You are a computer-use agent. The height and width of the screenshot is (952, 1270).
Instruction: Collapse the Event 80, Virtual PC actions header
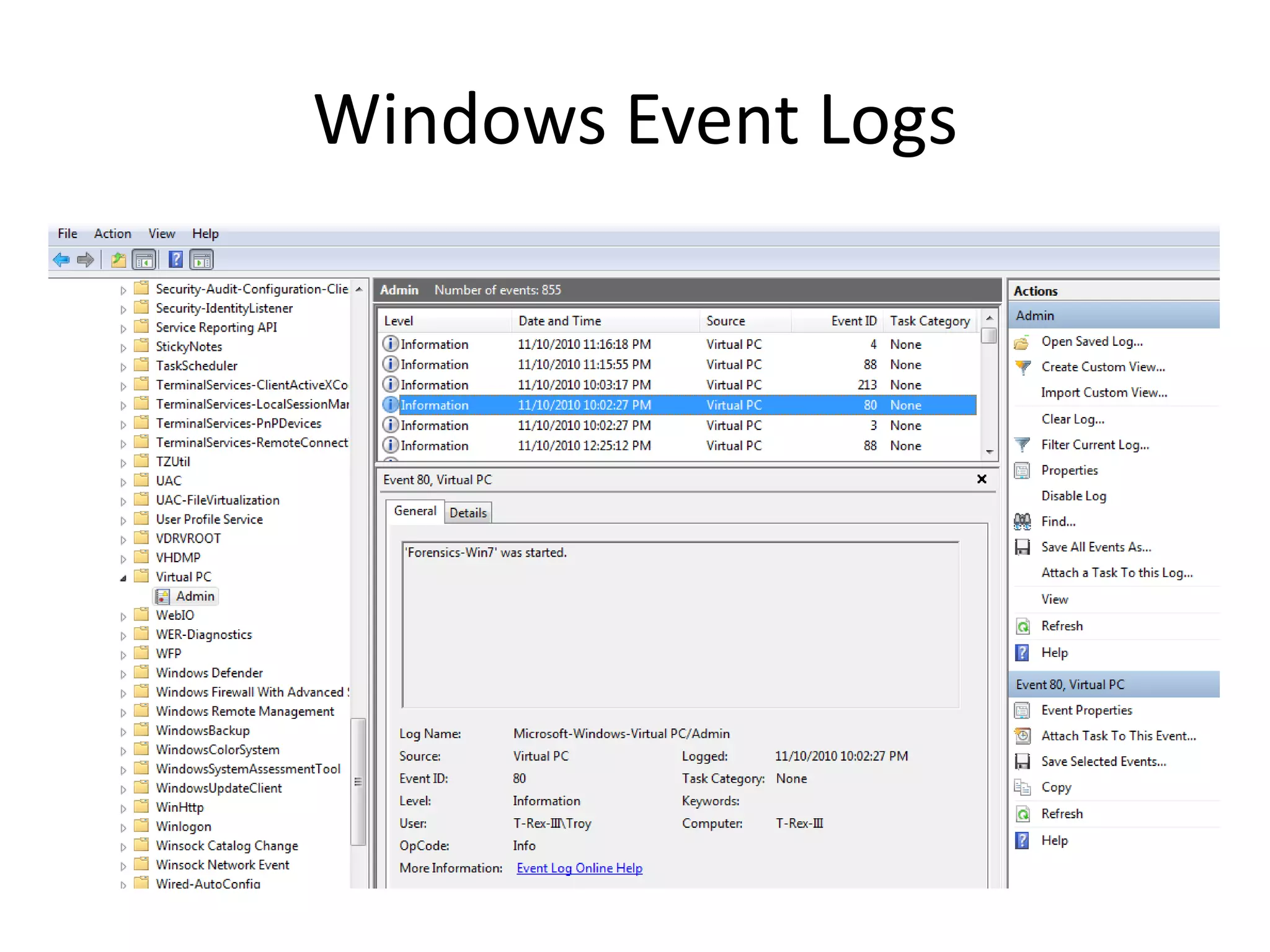1114,685
